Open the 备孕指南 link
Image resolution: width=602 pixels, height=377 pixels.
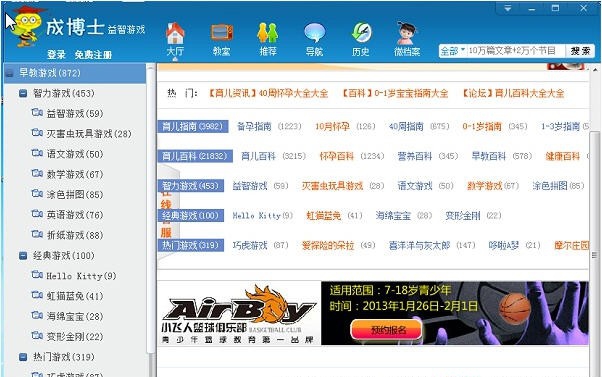[x=254, y=126]
